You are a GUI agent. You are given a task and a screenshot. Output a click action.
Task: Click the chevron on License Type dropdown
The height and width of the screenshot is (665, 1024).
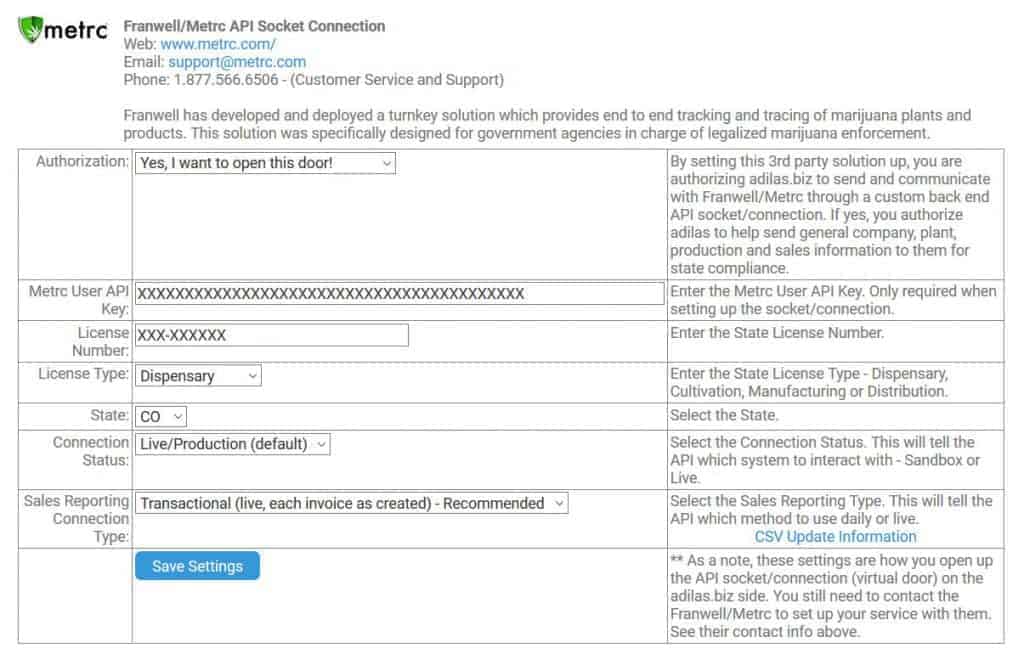[252, 376]
